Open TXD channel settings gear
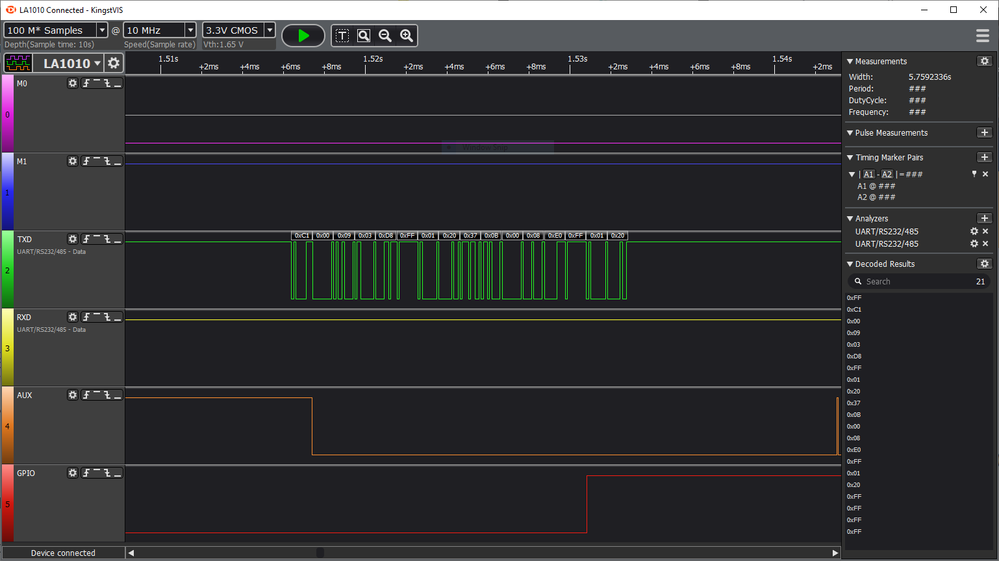 coord(72,239)
